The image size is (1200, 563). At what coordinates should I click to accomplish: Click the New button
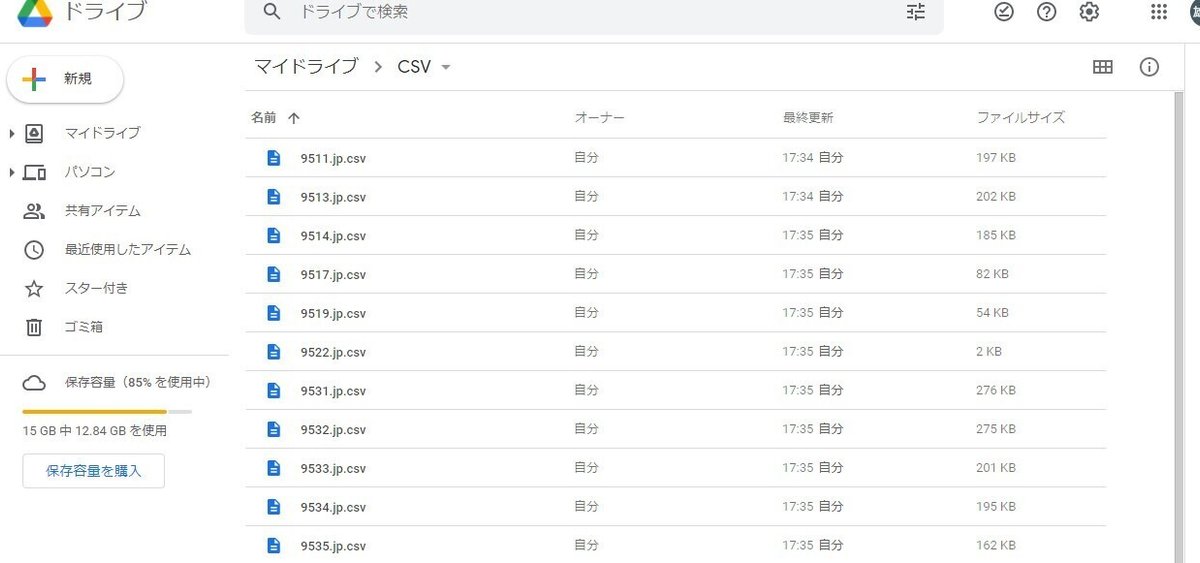65,79
